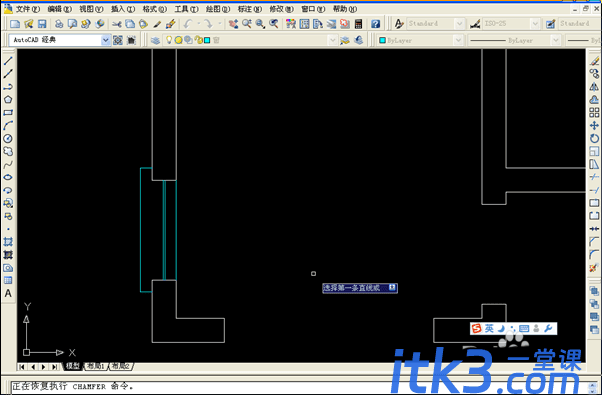Screen dimensions: 602x395
Task: Open Sogou IME wrench settings
Action: click(x=548, y=329)
